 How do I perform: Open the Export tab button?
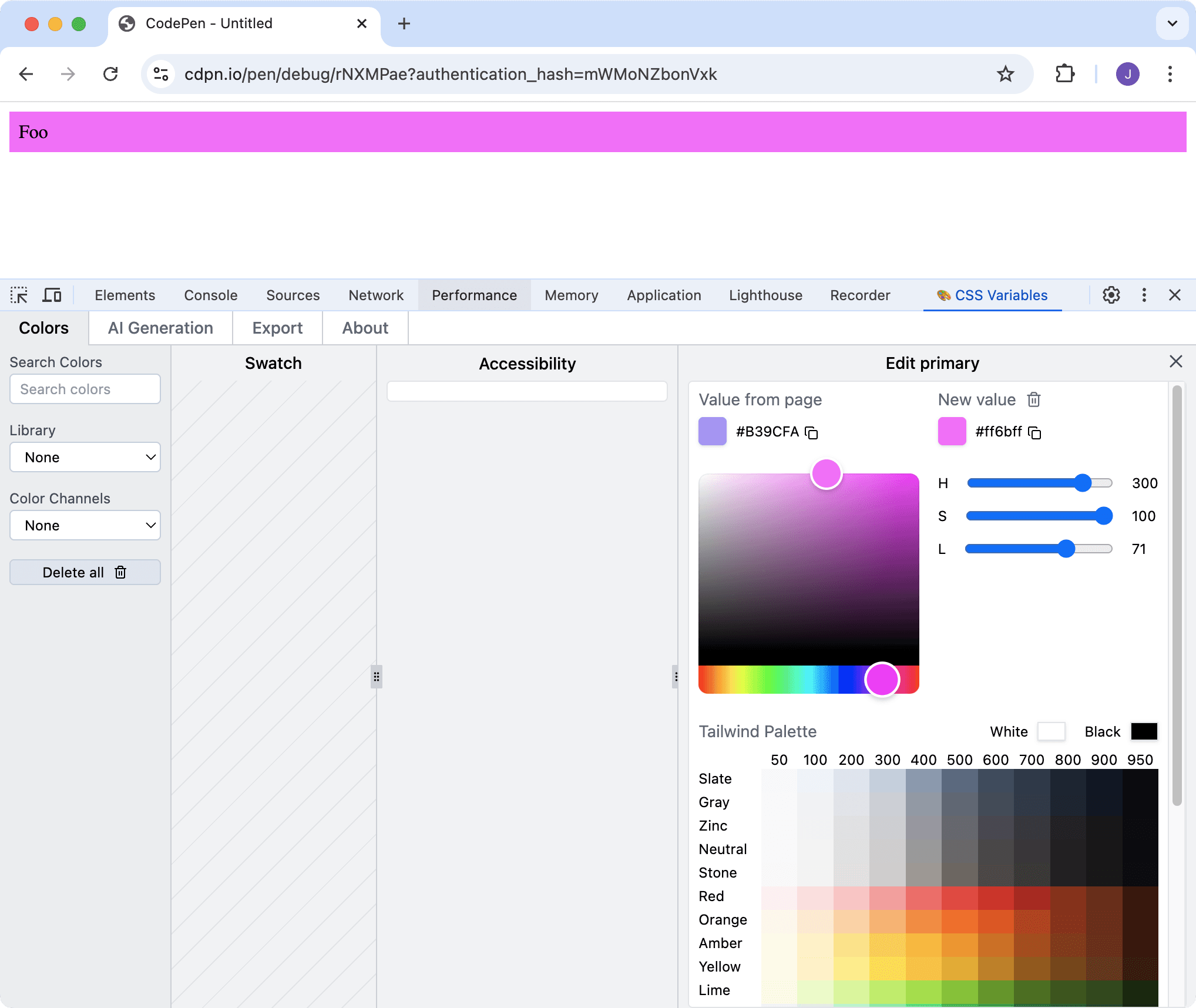click(277, 328)
